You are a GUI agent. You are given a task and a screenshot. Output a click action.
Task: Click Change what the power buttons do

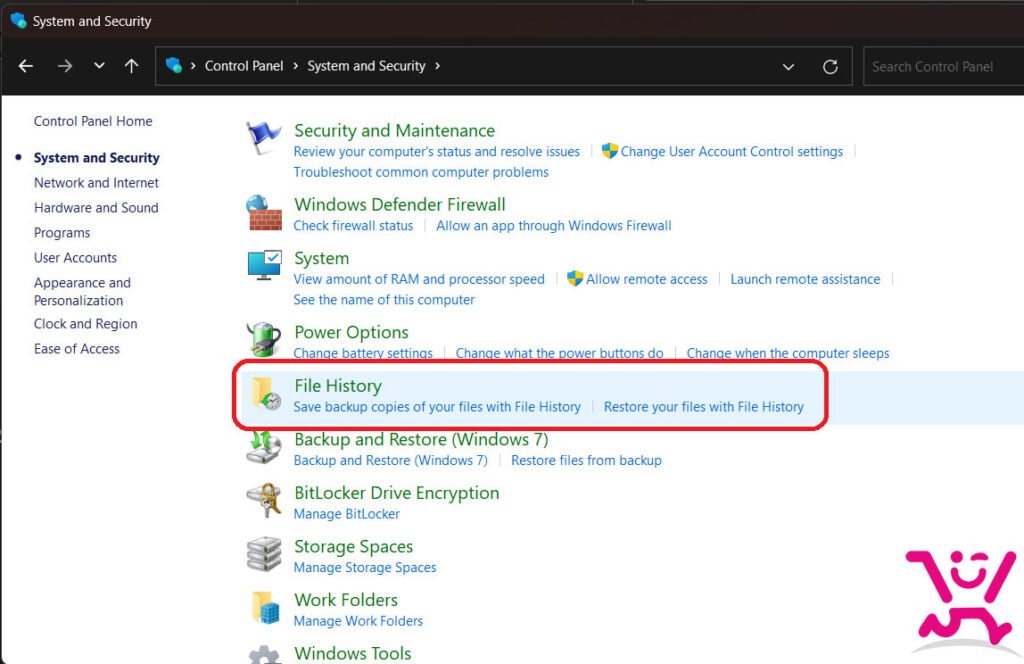click(x=560, y=353)
